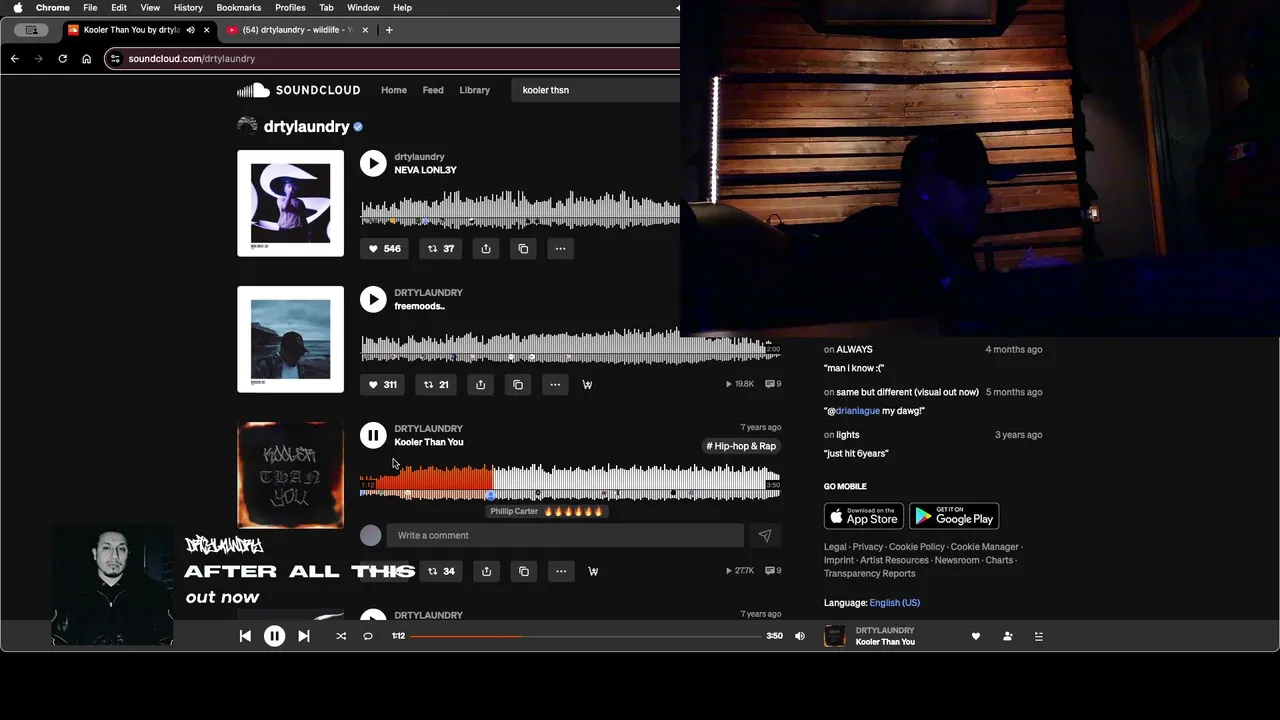
Task: Open player bar track artwork thumbnail
Action: pyautogui.click(x=835, y=636)
